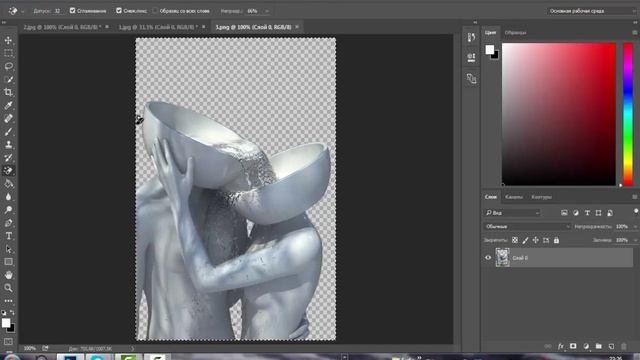Select the Dodge tool

(8, 210)
